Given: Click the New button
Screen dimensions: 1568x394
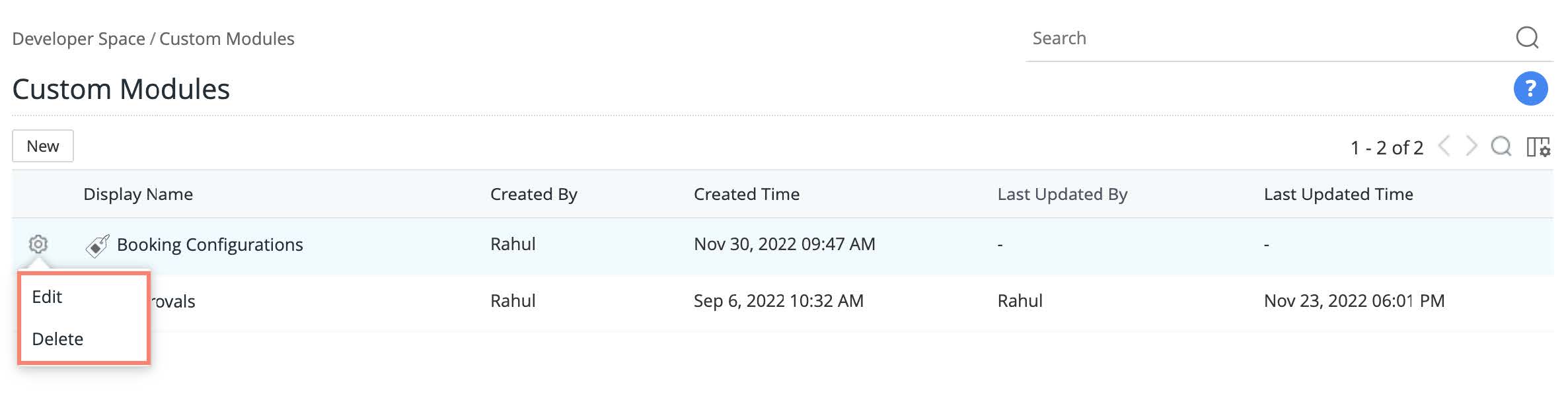Looking at the screenshot, I should click(x=43, y=146).
